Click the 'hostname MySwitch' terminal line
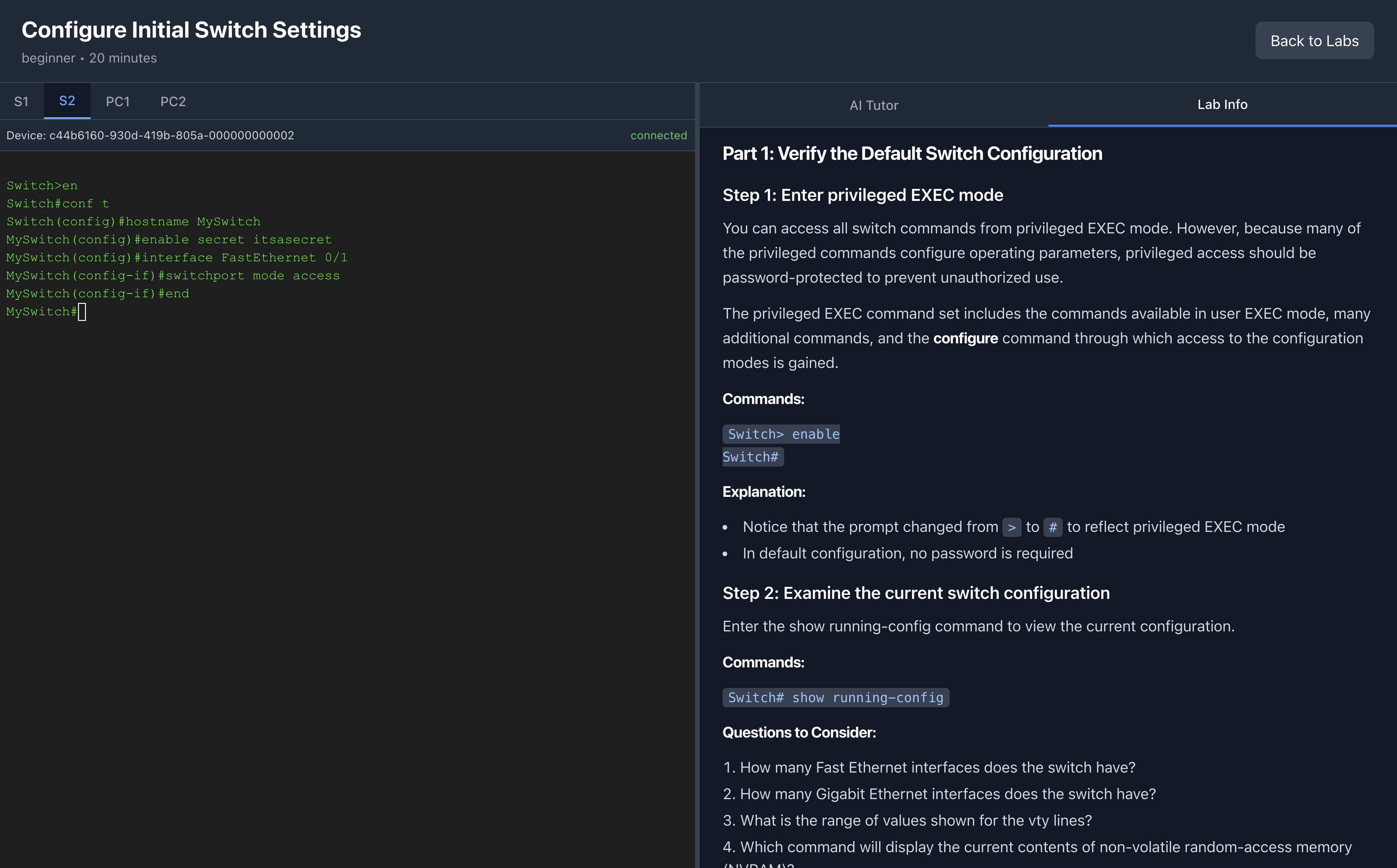 [133, 222]
